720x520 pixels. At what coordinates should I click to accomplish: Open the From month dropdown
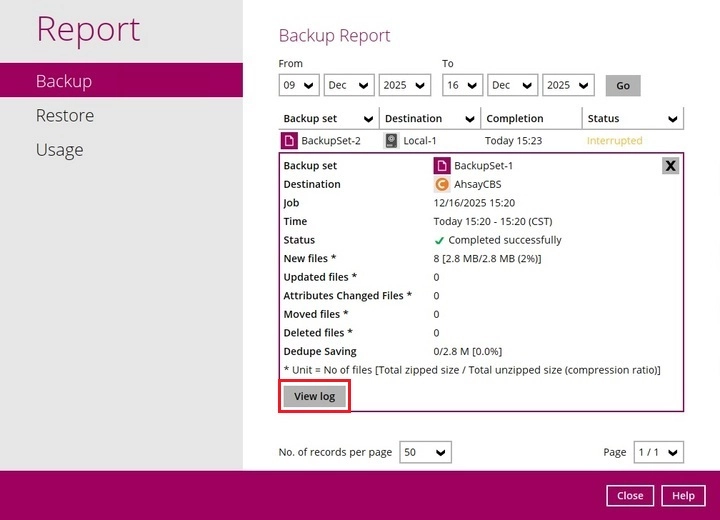click(x=348, y=86)
